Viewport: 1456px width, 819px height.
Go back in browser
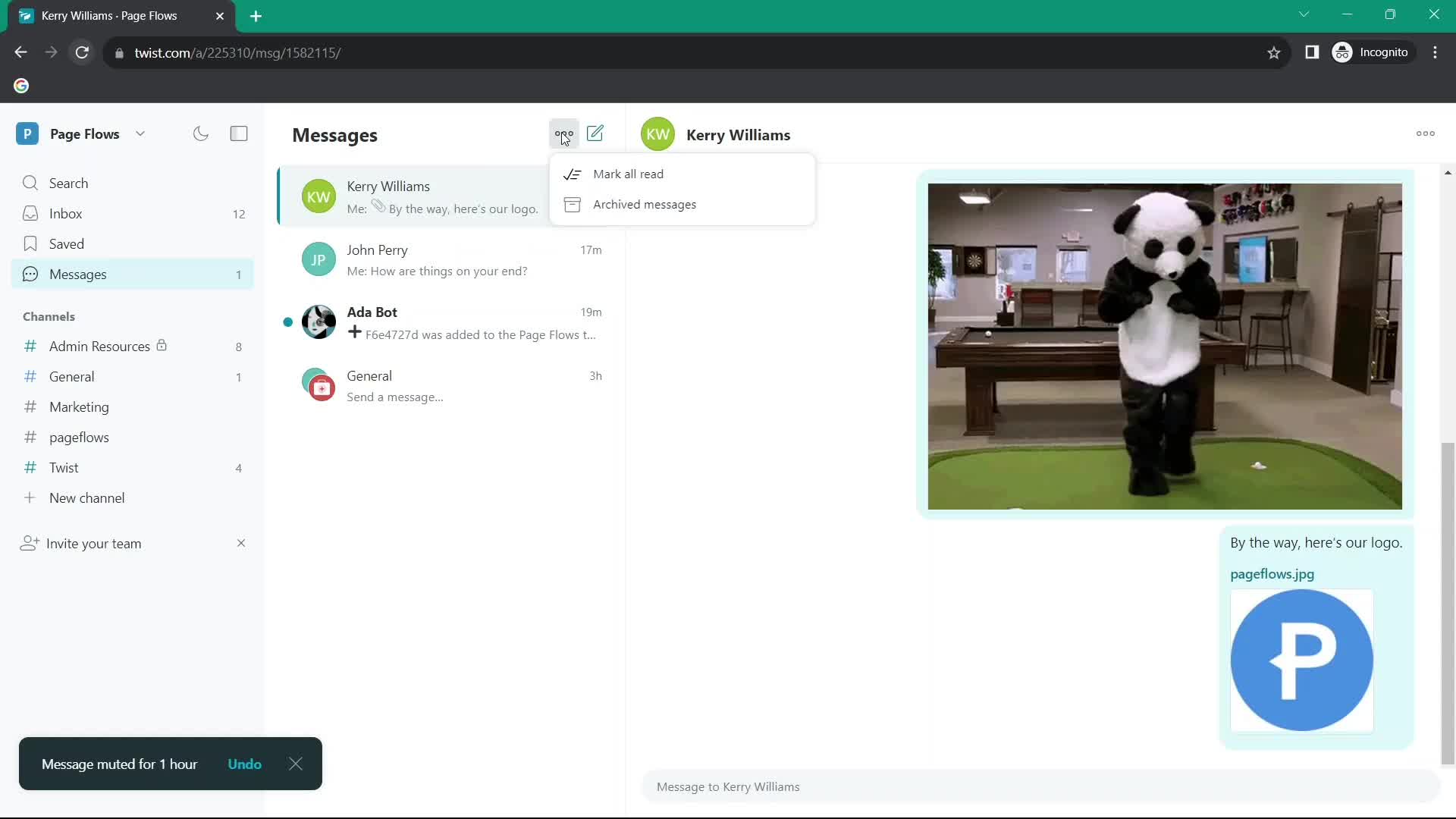pos(20,52)
